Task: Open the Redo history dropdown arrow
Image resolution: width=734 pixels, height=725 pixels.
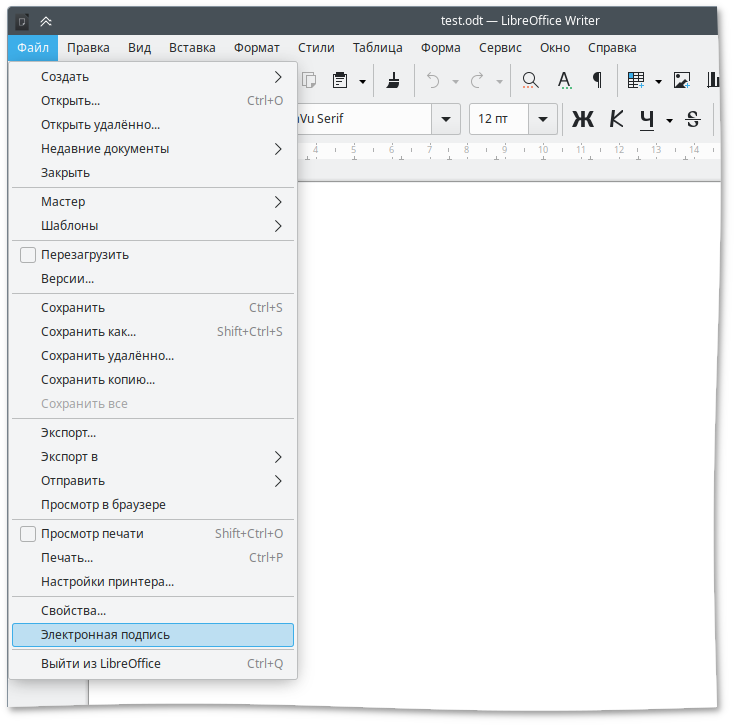Action: pos(499,81)
